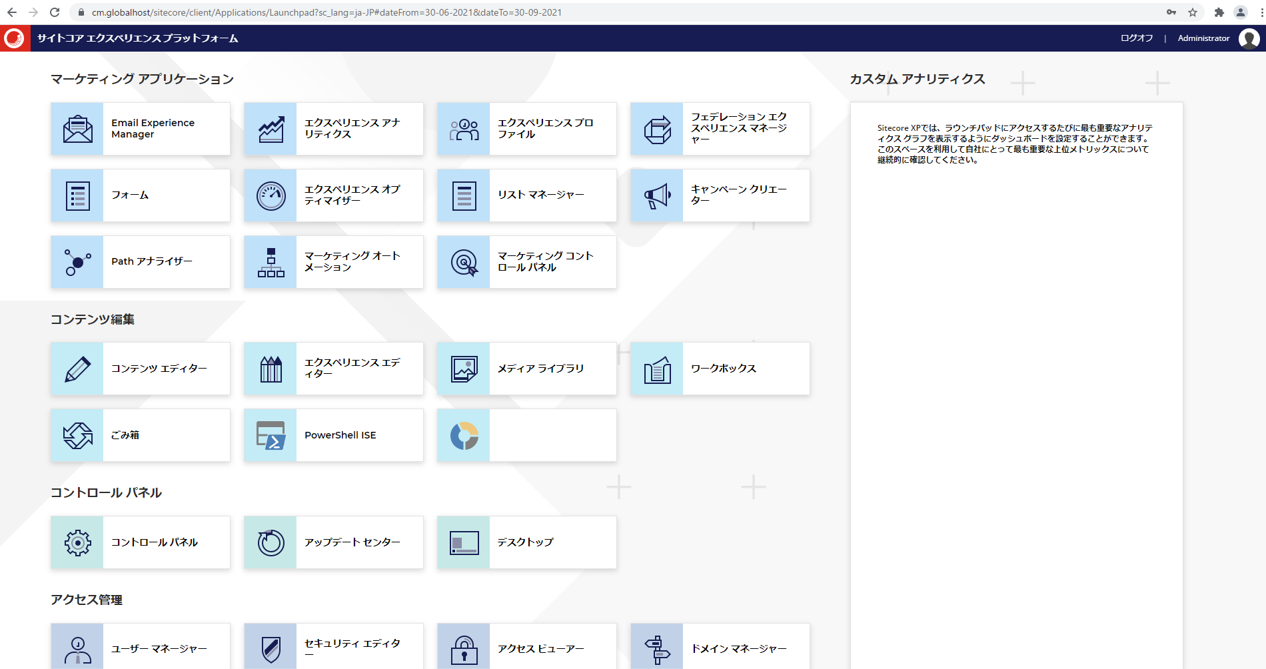
Task: Open マーケティング オートメーション hierarchy icon
Action: point(270,262)
